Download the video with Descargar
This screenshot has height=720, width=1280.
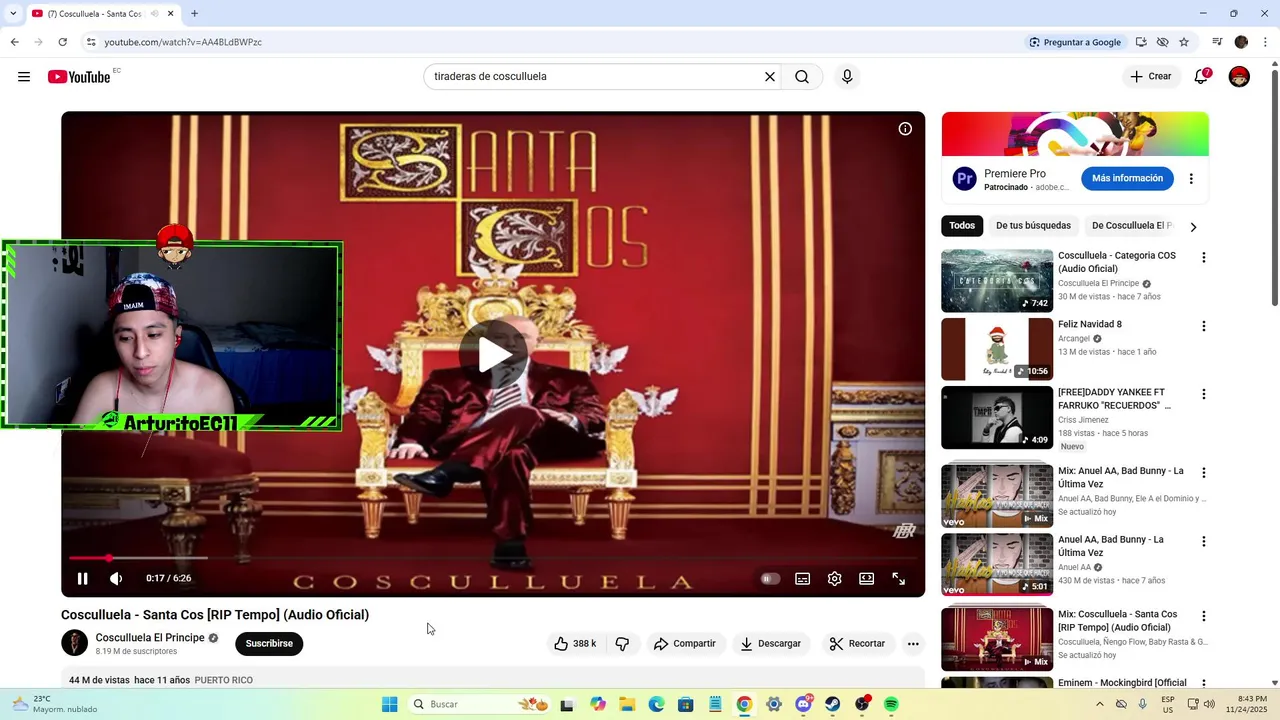[x=771, y=644]
